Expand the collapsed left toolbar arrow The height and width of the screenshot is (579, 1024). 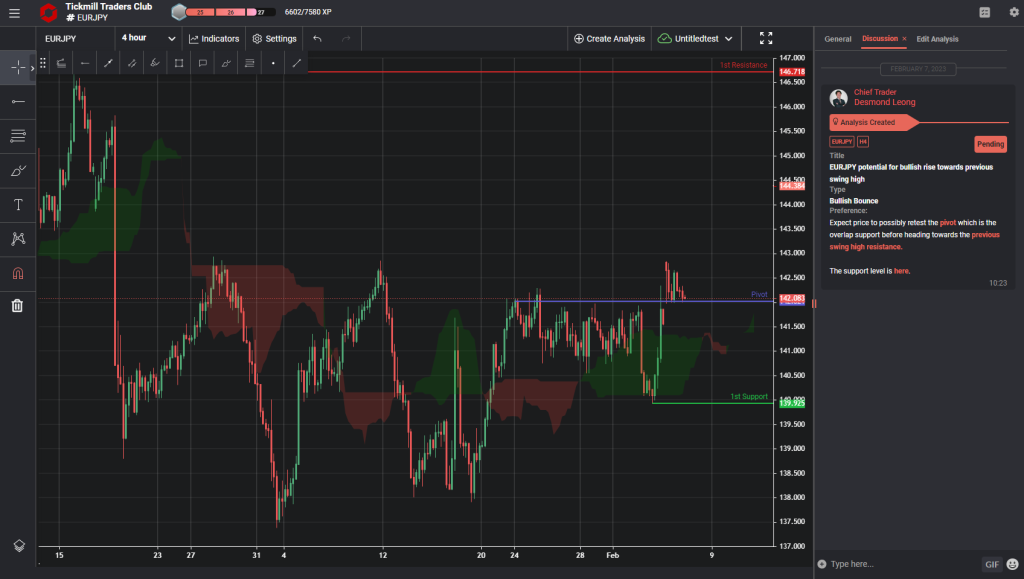click(31, 68)
